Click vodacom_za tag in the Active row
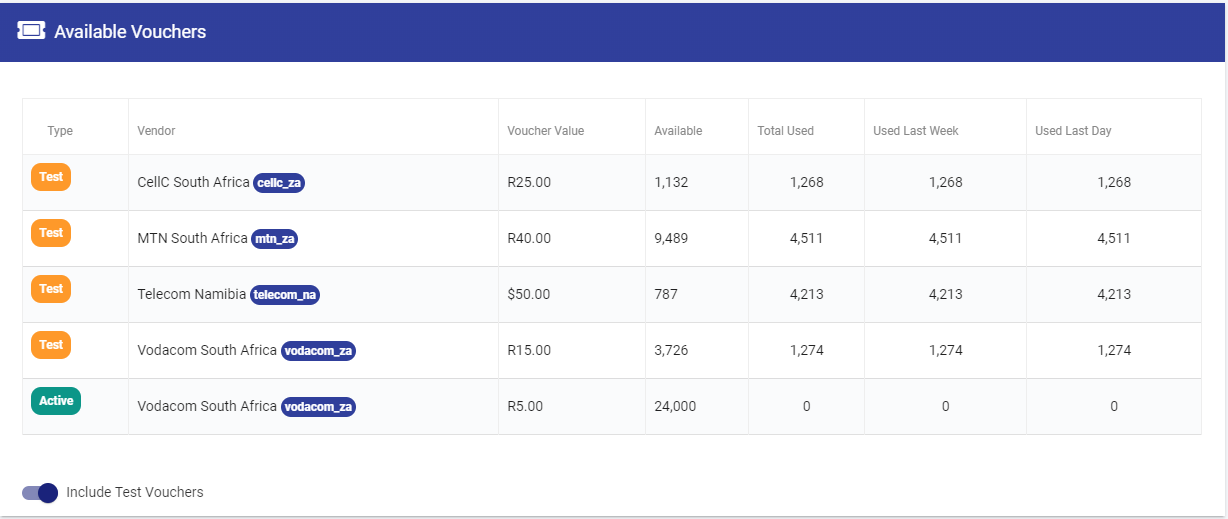The image size is (1228, 519). coord(318,407)
